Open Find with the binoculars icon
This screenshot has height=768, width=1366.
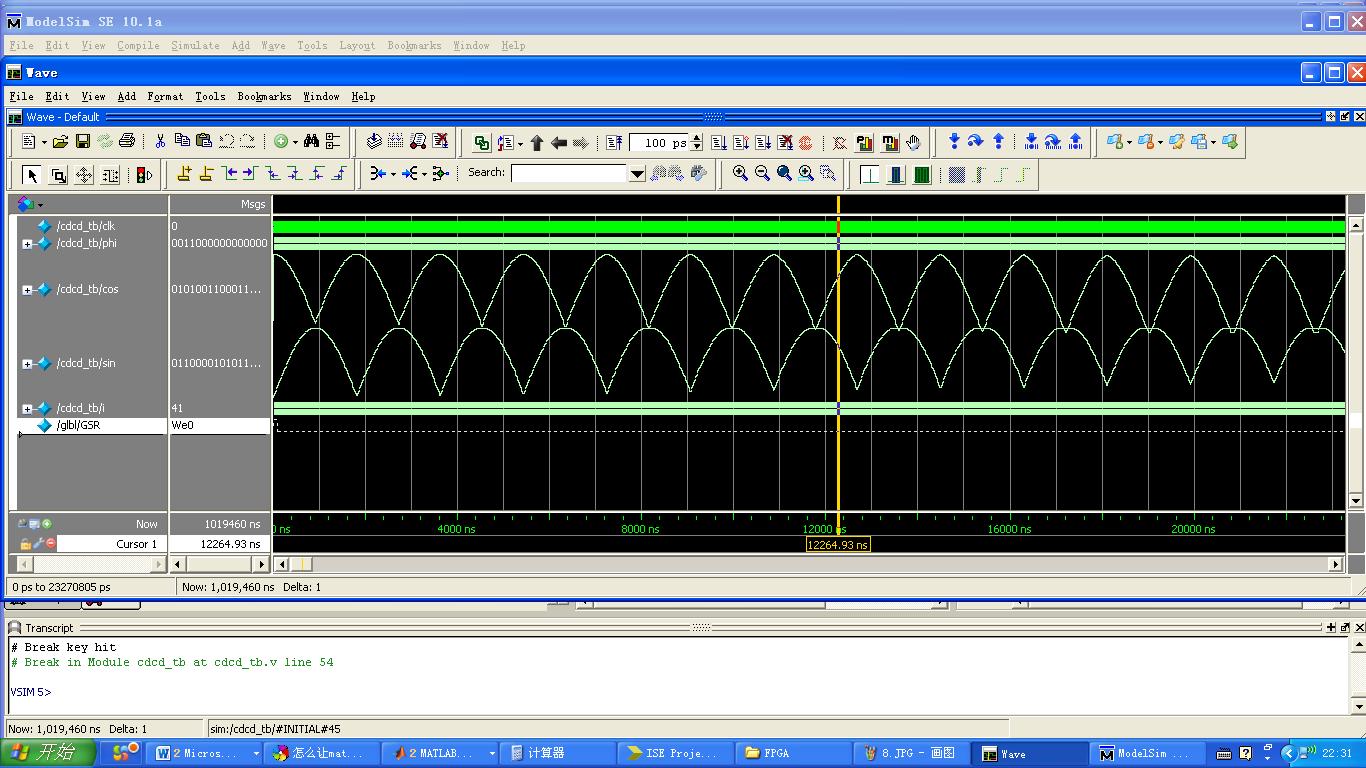tap(311, 142)
